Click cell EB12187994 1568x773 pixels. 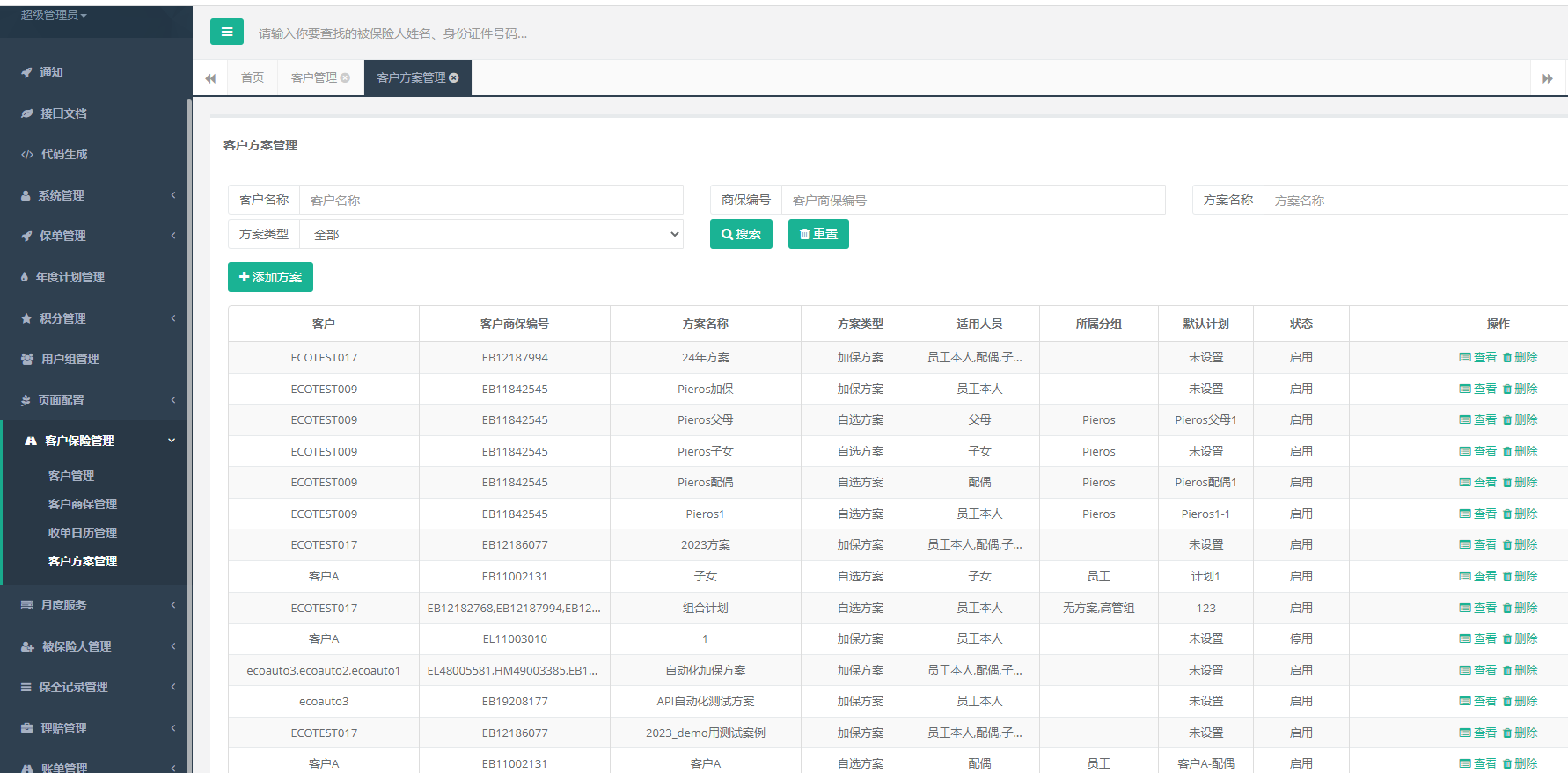(515, 357)
